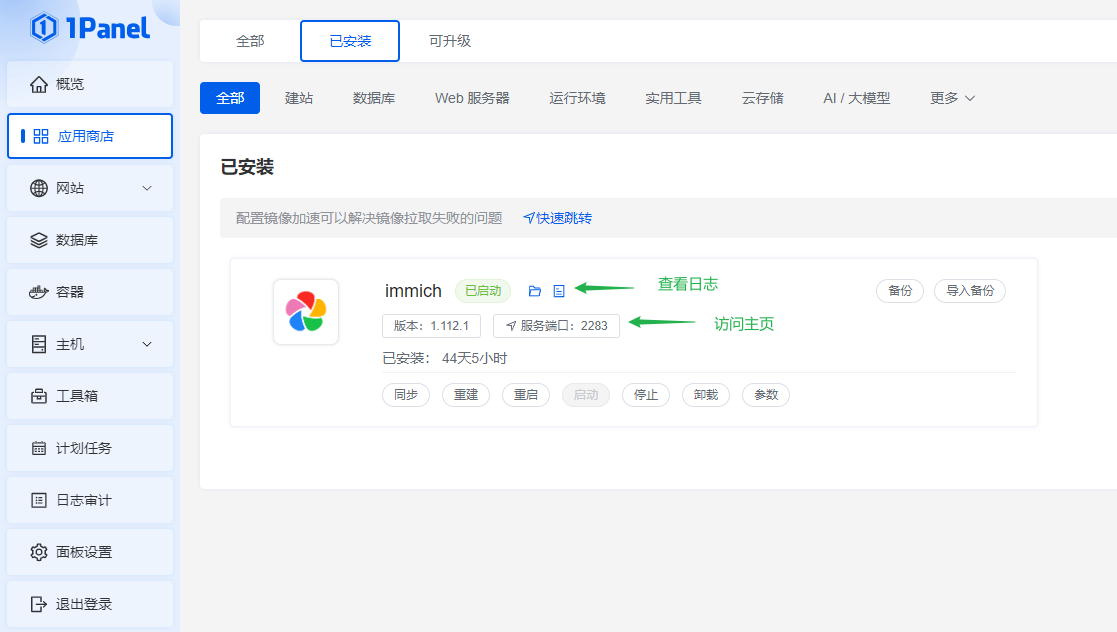Switch to the 全部 top tab
This screenshot has width=1117, height=632.
[x=250, y=41]
